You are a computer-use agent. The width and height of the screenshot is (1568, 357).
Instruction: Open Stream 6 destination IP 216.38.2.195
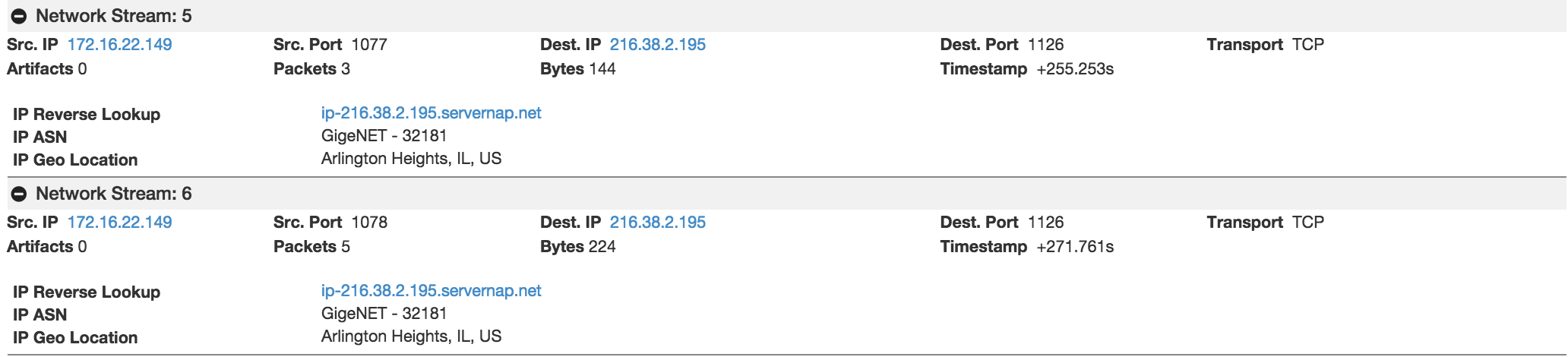(x=657, y=223)
